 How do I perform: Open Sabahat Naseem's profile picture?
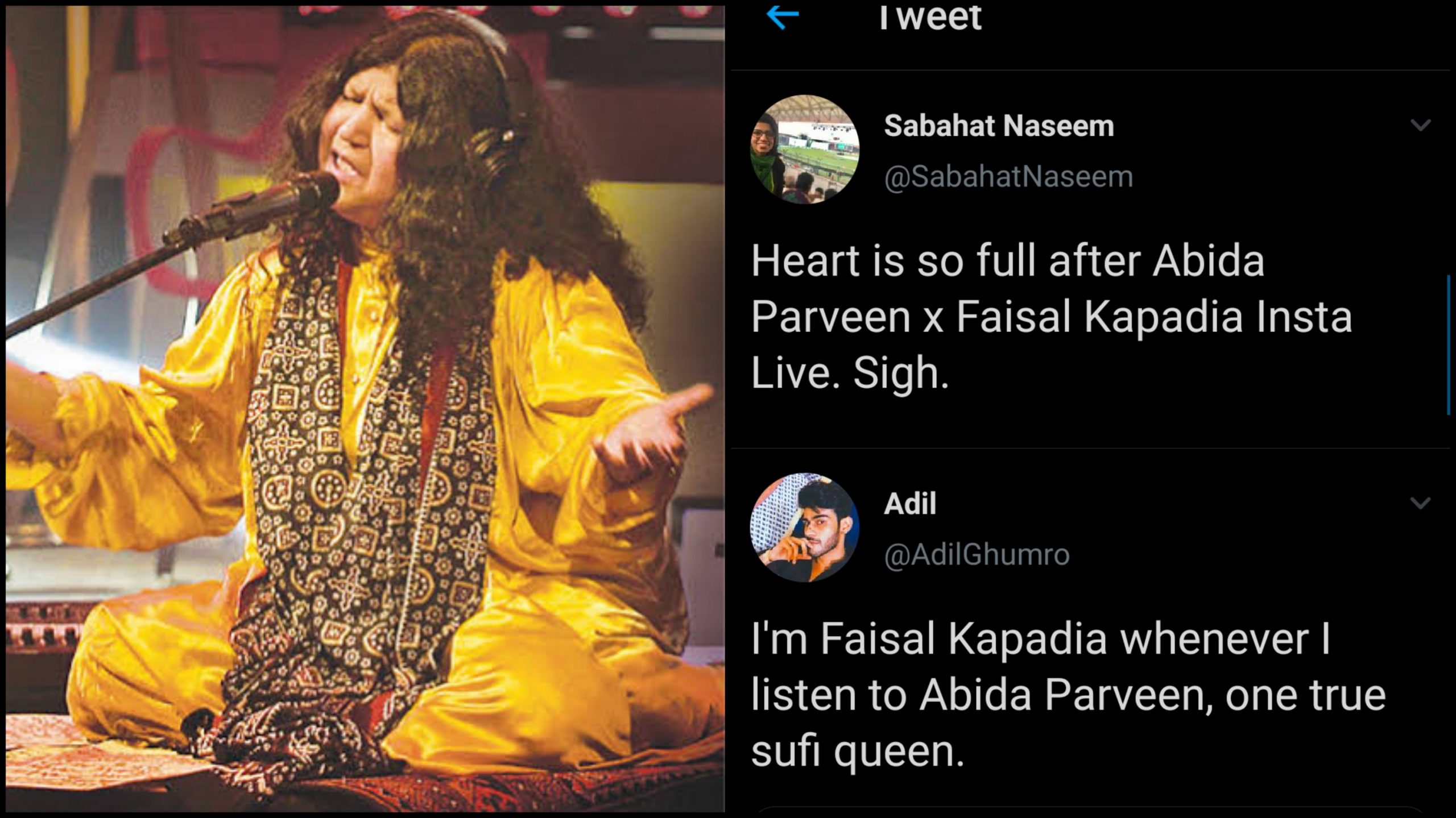(805, 149)
